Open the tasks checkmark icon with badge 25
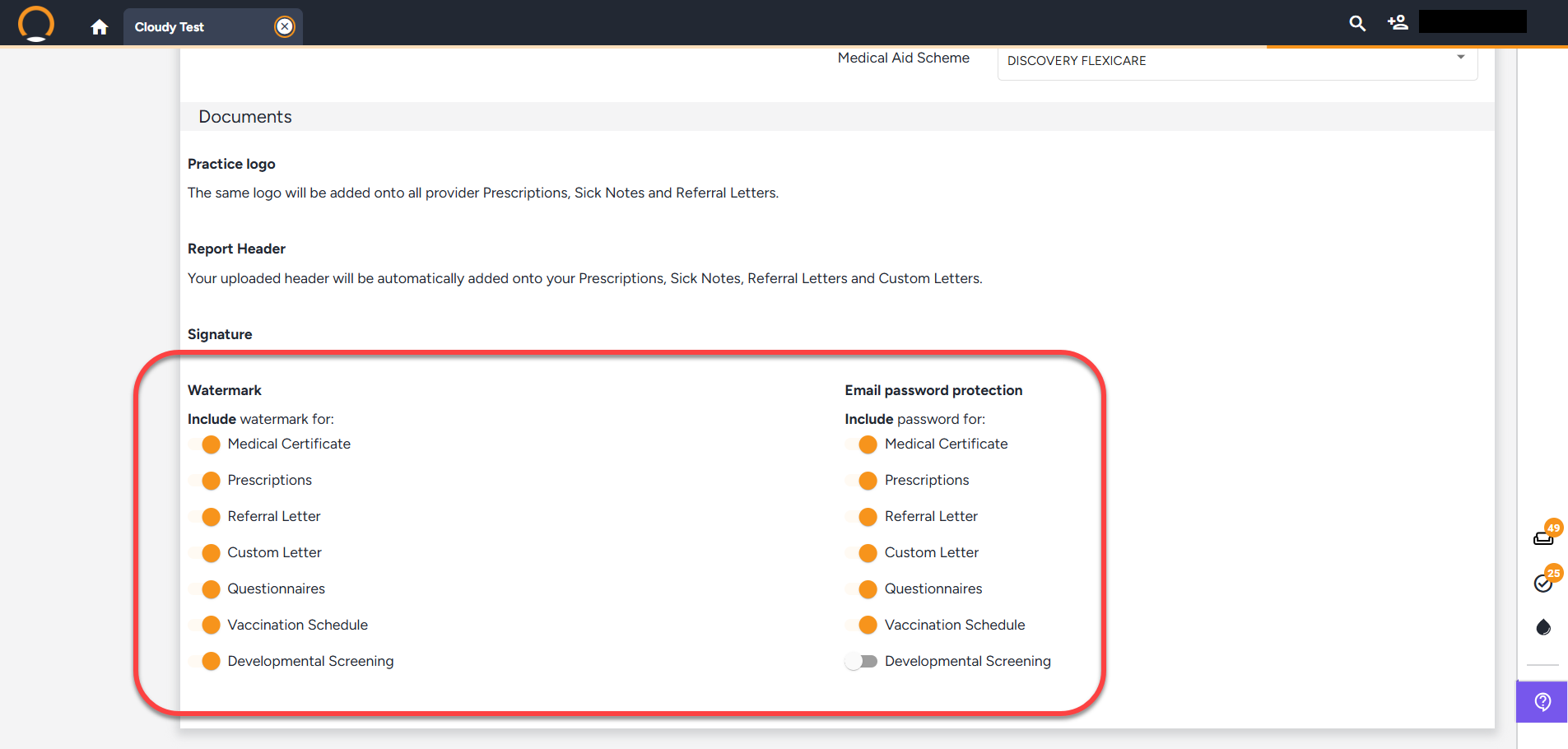 pyautogui.click(x=1543, y=583)
